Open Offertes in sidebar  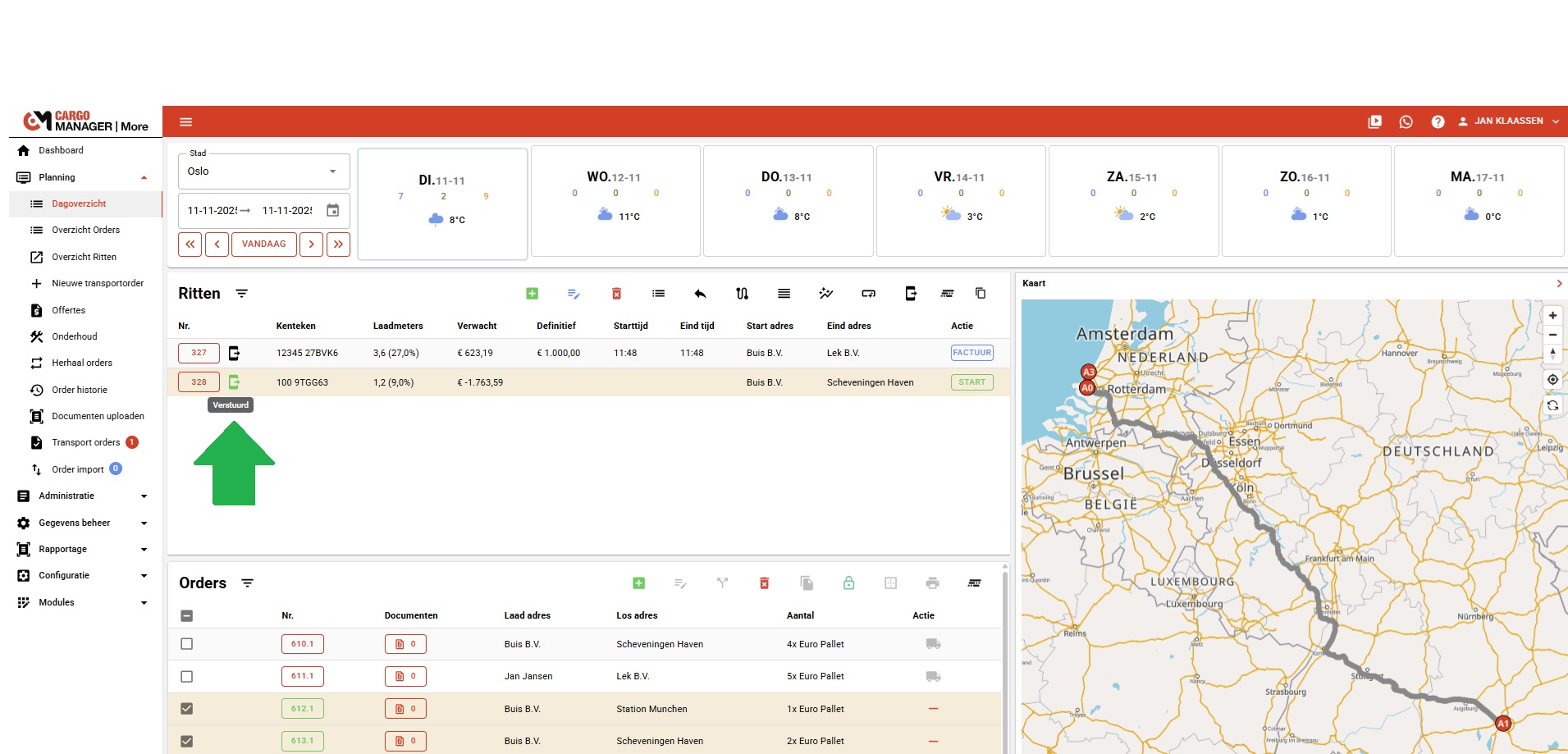coord(68,311)
